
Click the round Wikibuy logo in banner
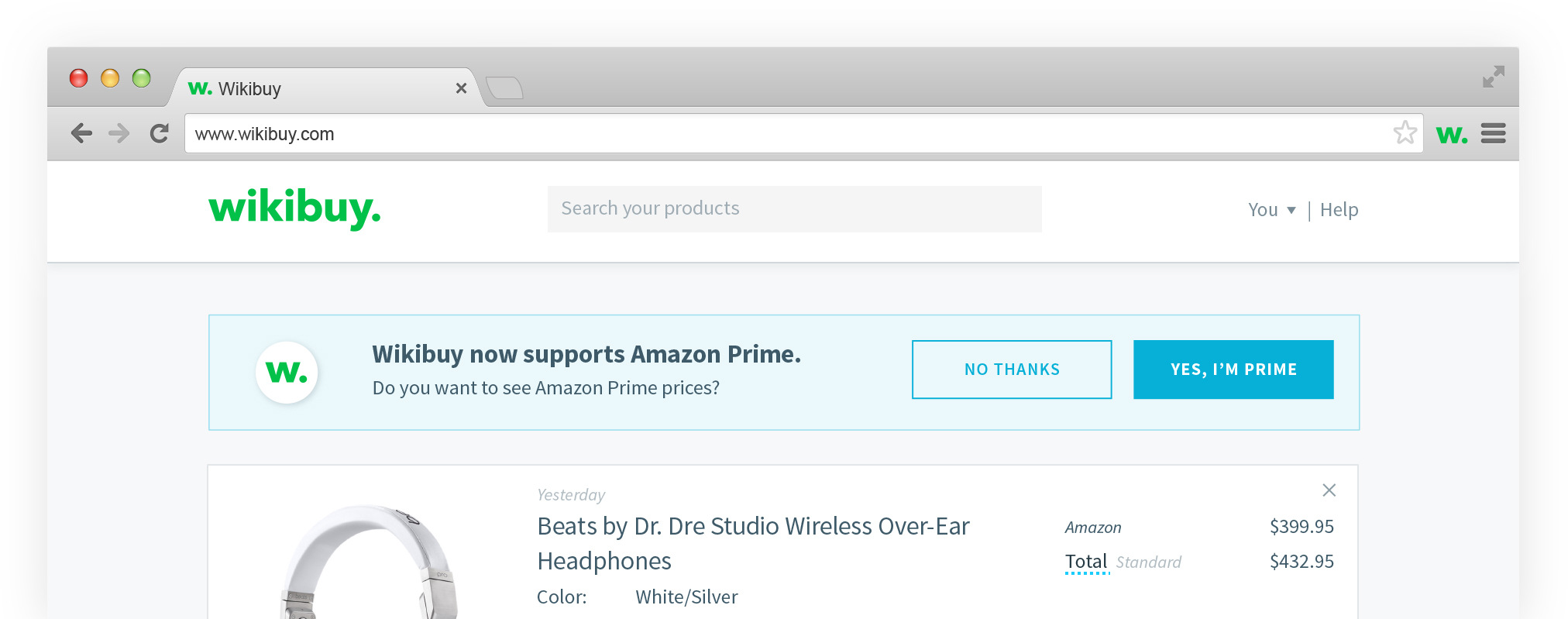point(287,372)
